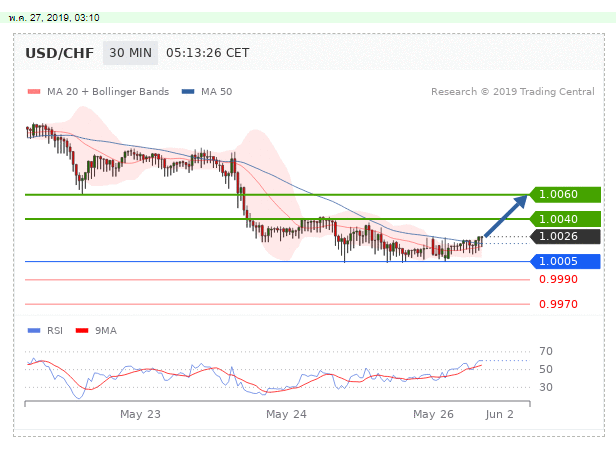Click the RSI blue legend swatch

point(34,330)
